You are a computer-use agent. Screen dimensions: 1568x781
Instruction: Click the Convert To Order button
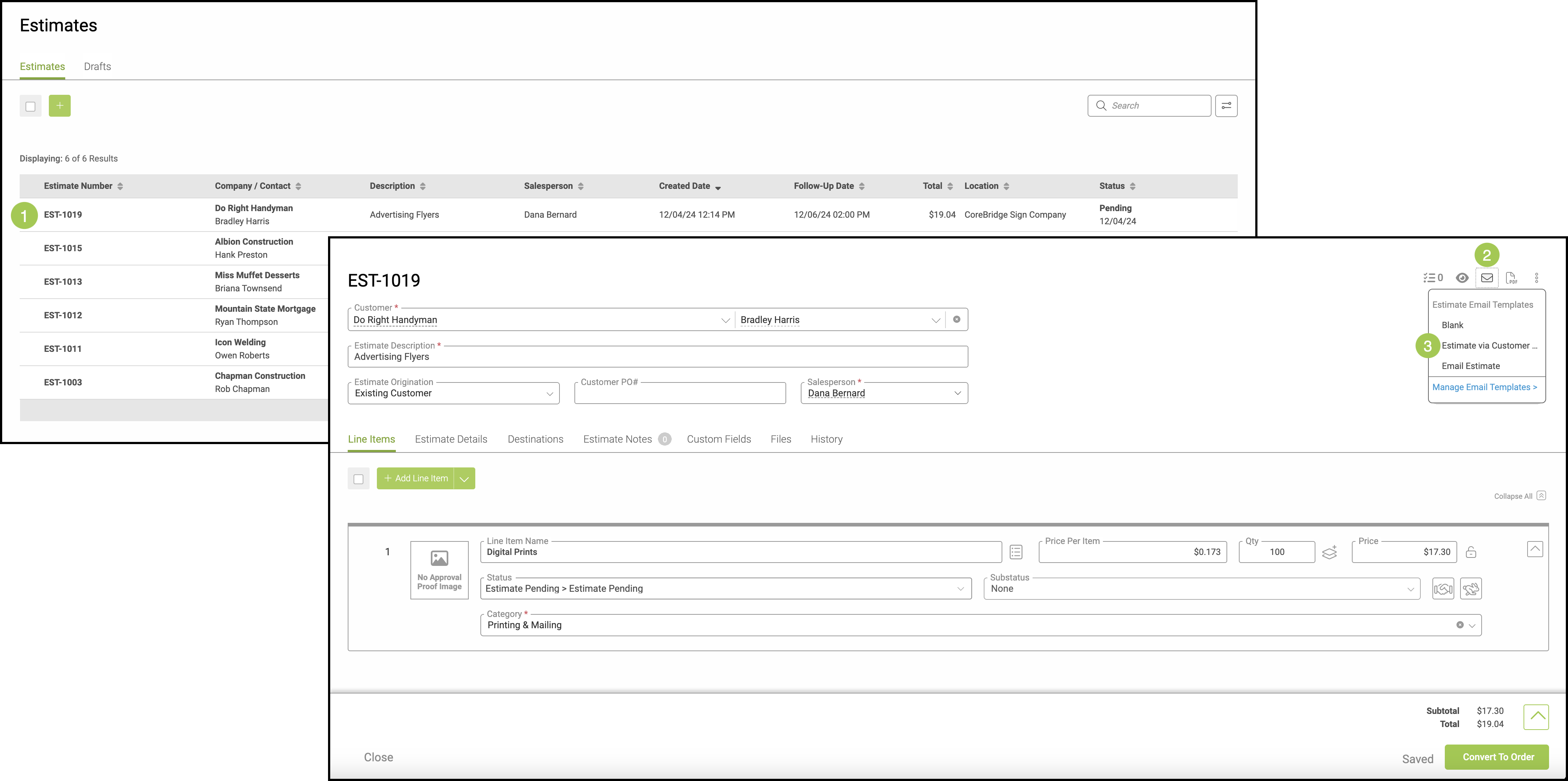point(1497,757)
